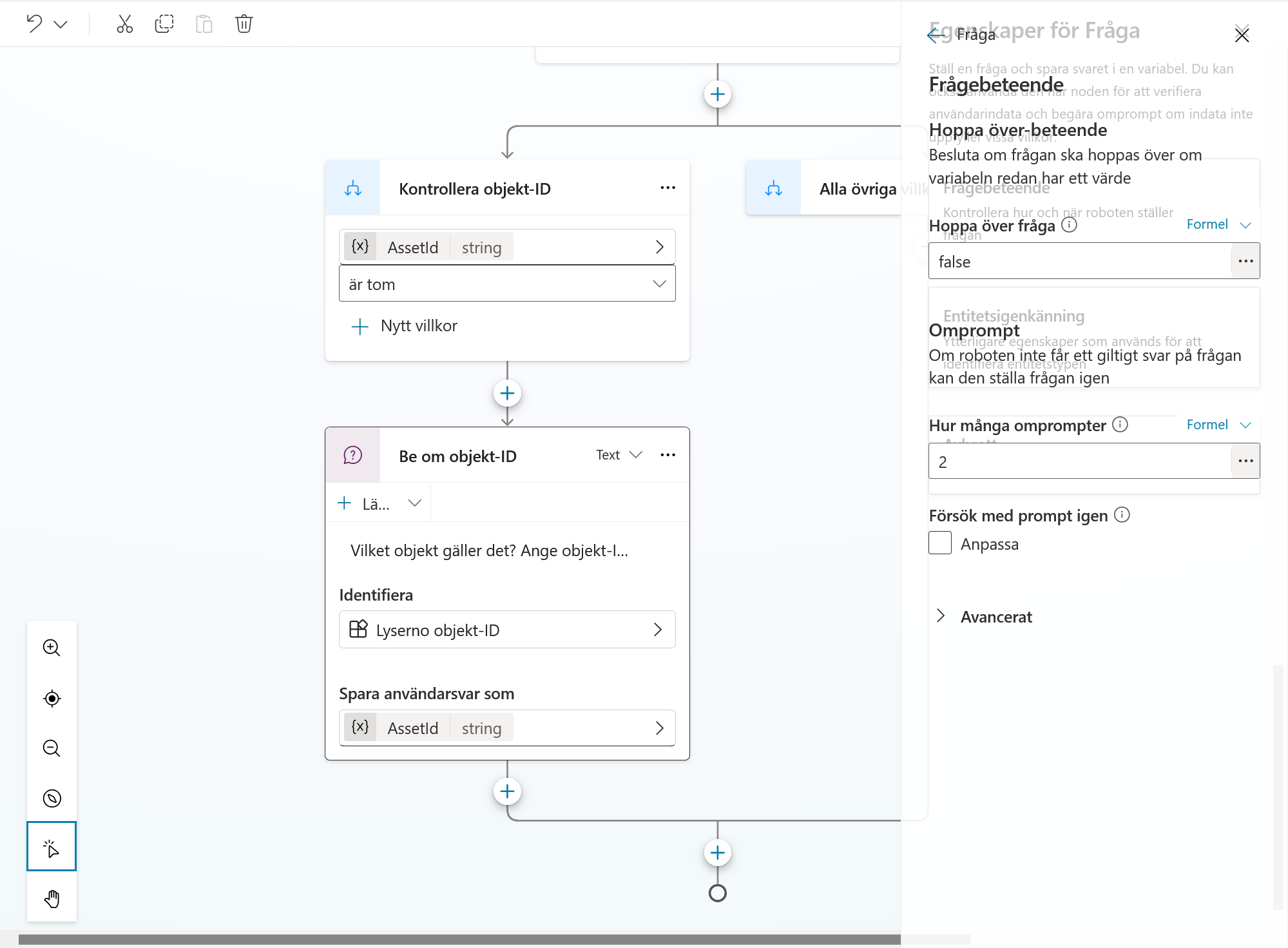Open the 'är tom' condition dropdown
Image resolution: width=1288 pixels, height=948 pixels.
pos(507,284)
